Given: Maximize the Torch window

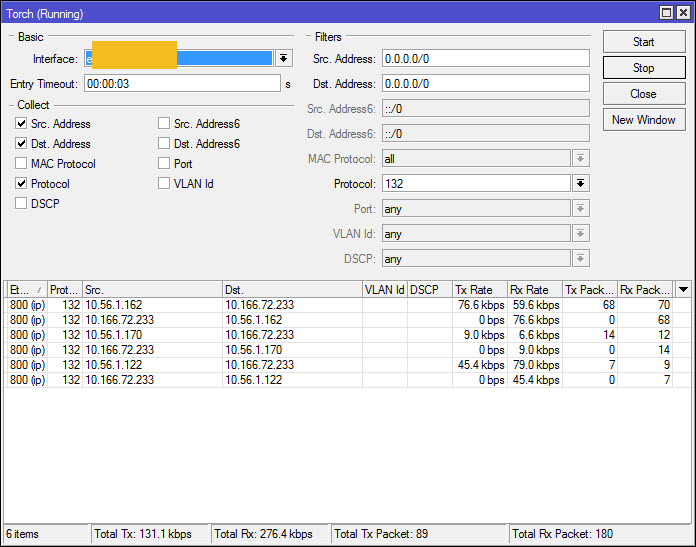Looking at the screenshot, I should pyautogui.click(x=666, y=13).
